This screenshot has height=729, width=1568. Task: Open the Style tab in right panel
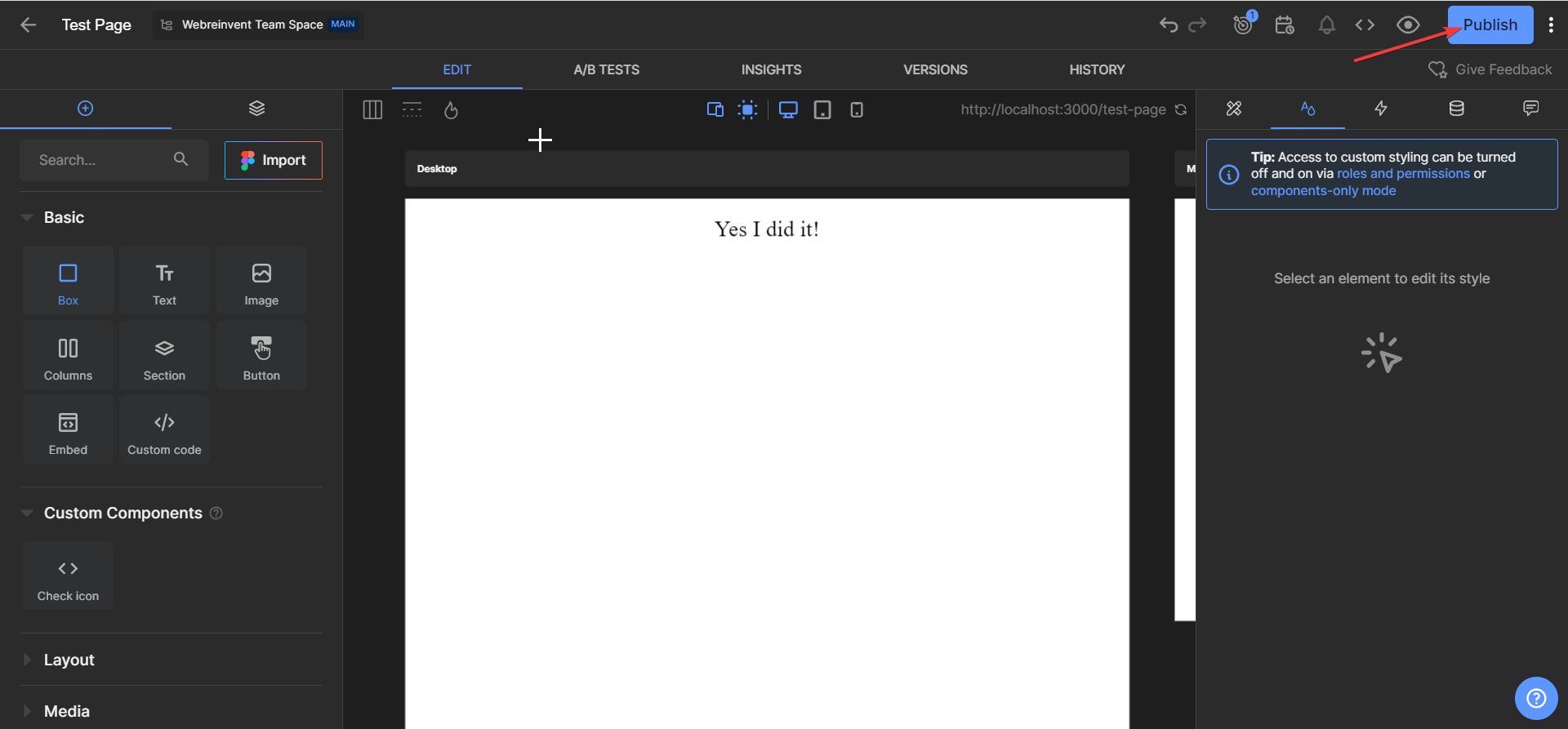coord(1307,109)
